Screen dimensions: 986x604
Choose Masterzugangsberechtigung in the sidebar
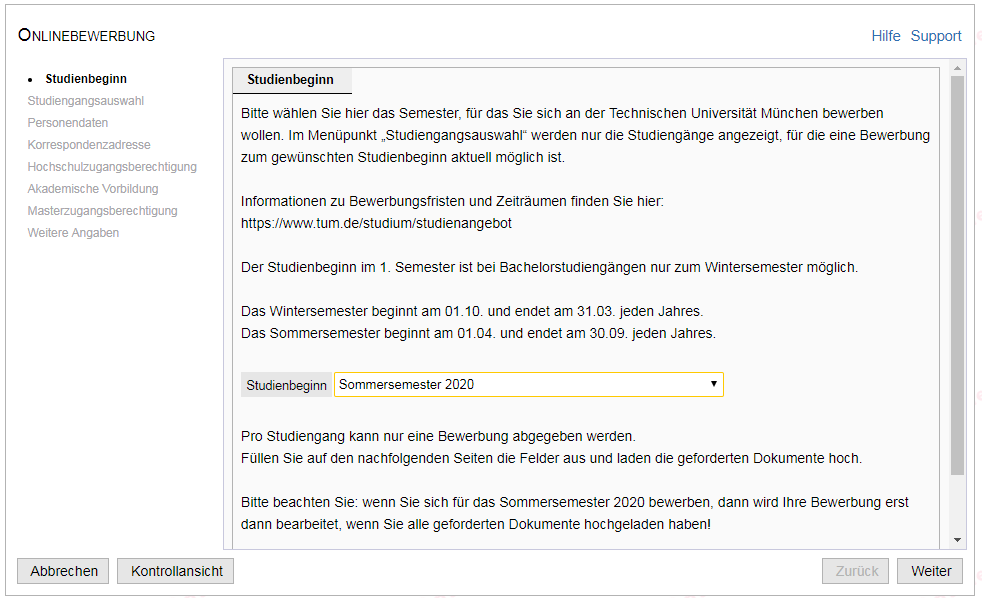pyautogui.click(x=102, y=211)
